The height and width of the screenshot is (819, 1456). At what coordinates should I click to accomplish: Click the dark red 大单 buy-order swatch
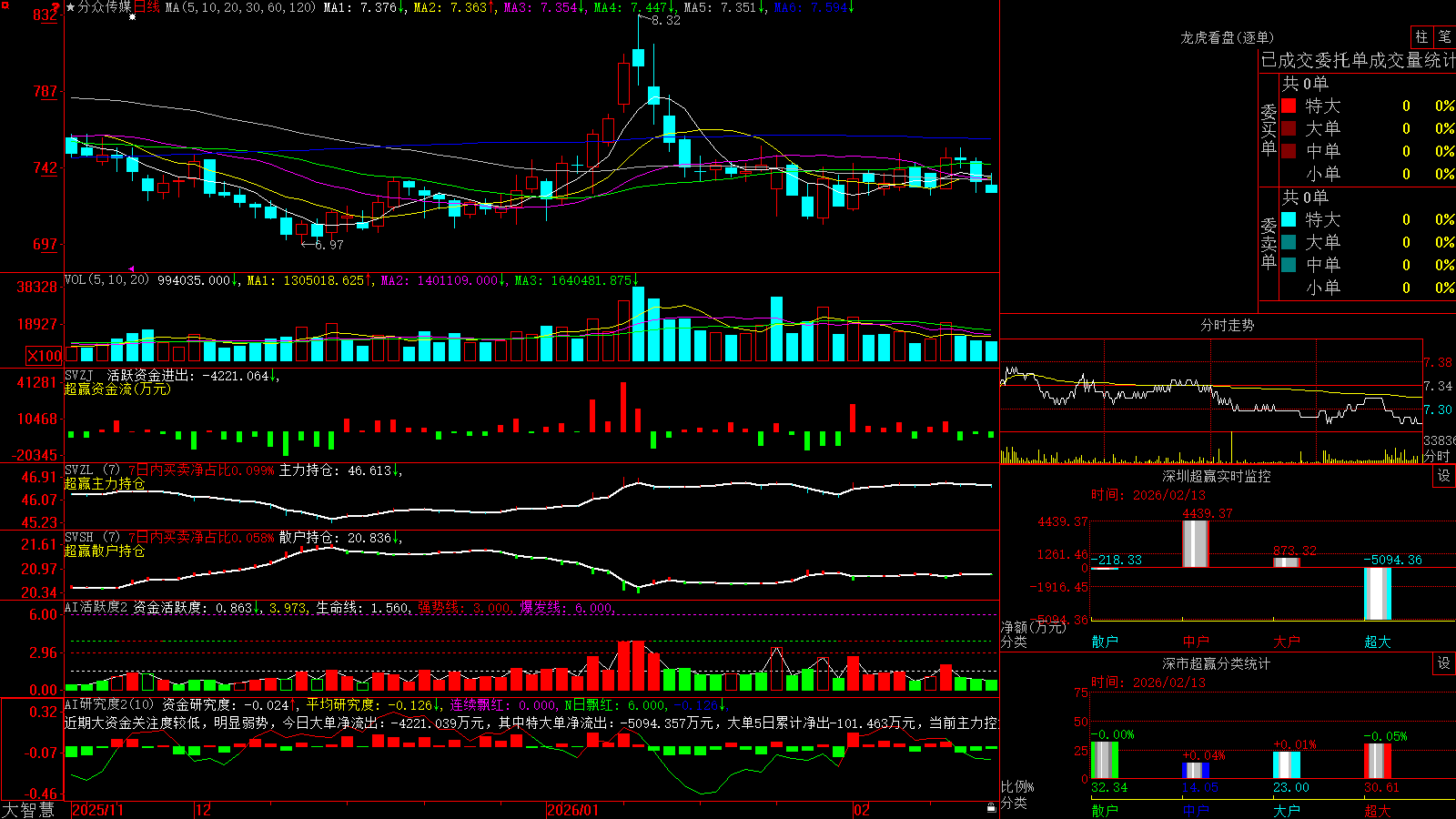point(1289,128)
